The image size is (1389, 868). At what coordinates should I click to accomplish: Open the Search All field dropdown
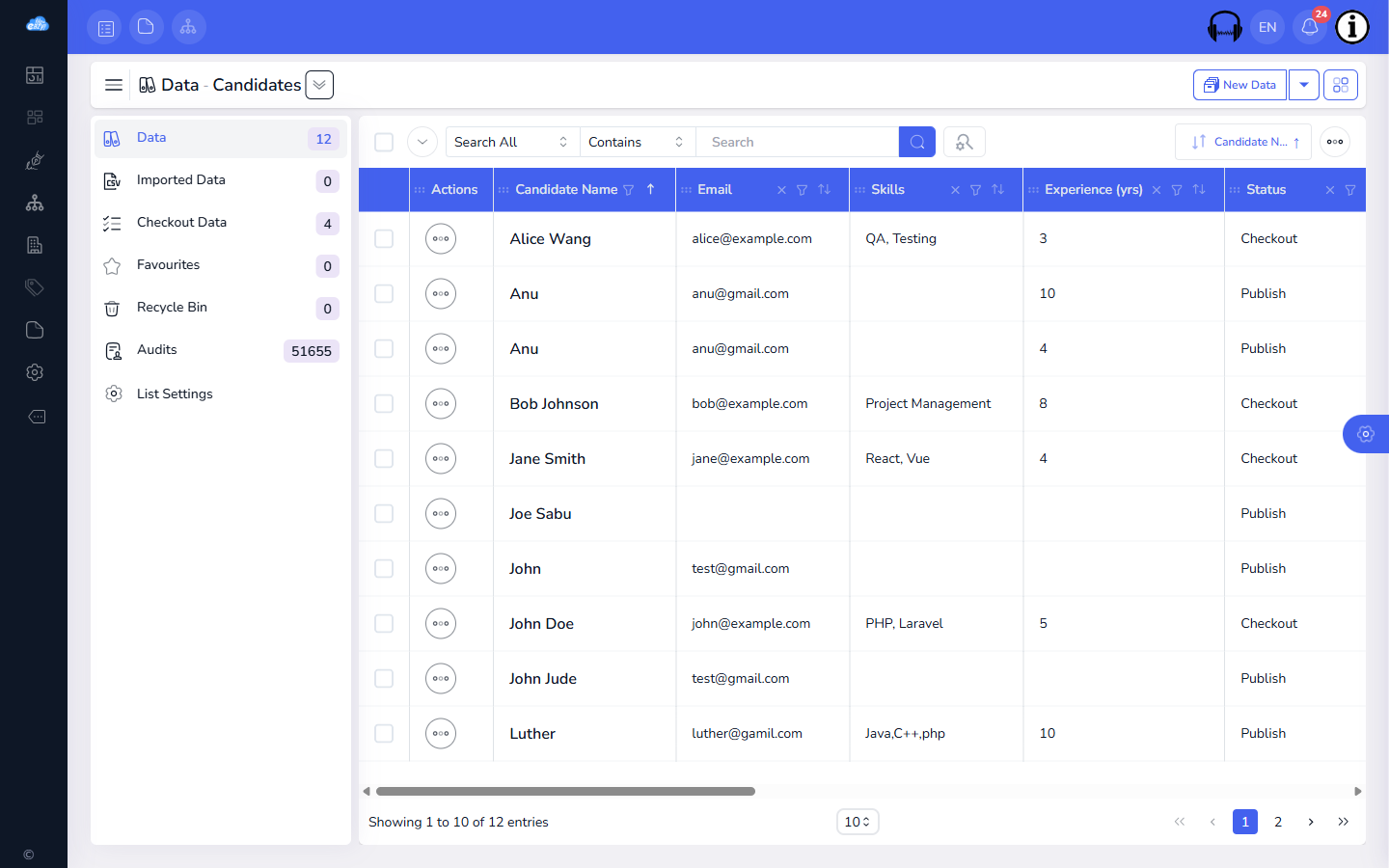[512, 142]
